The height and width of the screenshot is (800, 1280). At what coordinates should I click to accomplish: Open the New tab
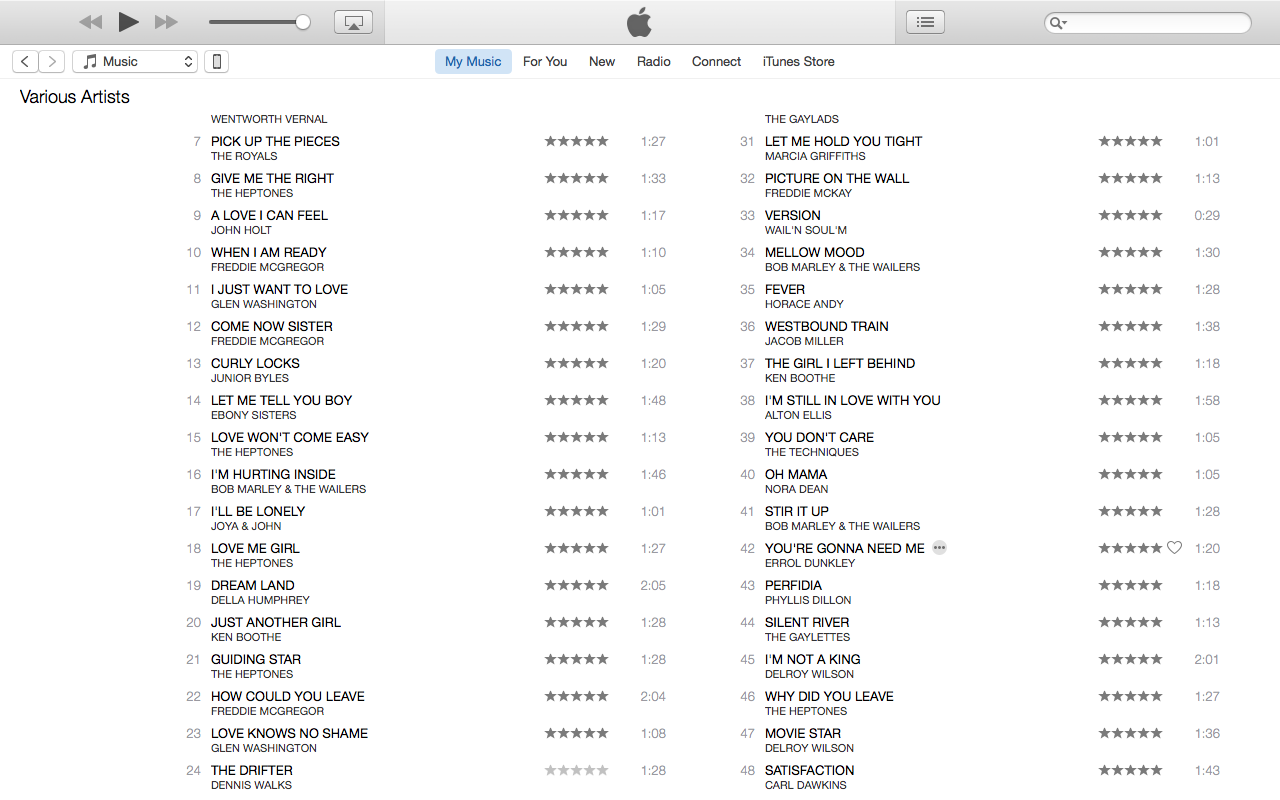click(602, 62)
